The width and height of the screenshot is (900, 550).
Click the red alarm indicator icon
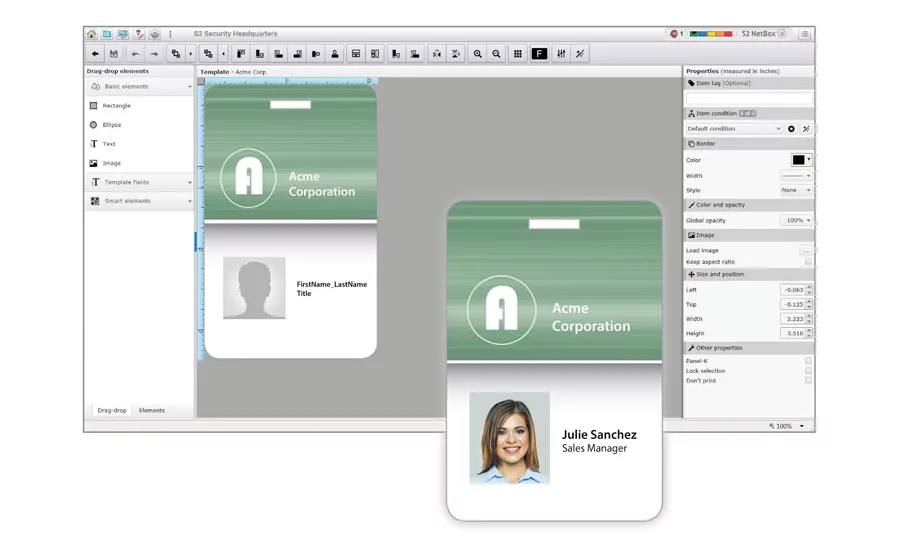[674, 33]
